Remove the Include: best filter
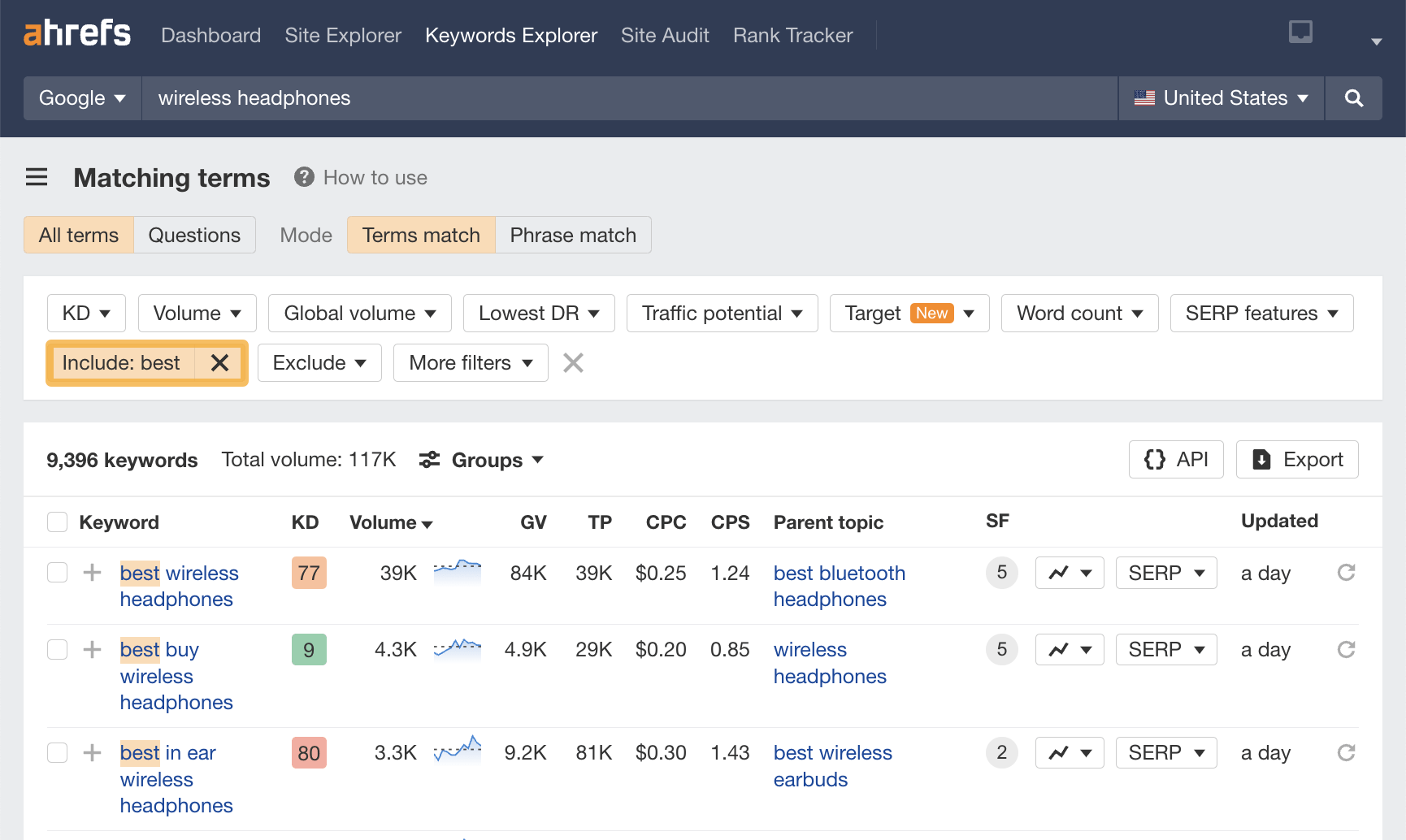The image size is (1406, 840). [219, 363]
